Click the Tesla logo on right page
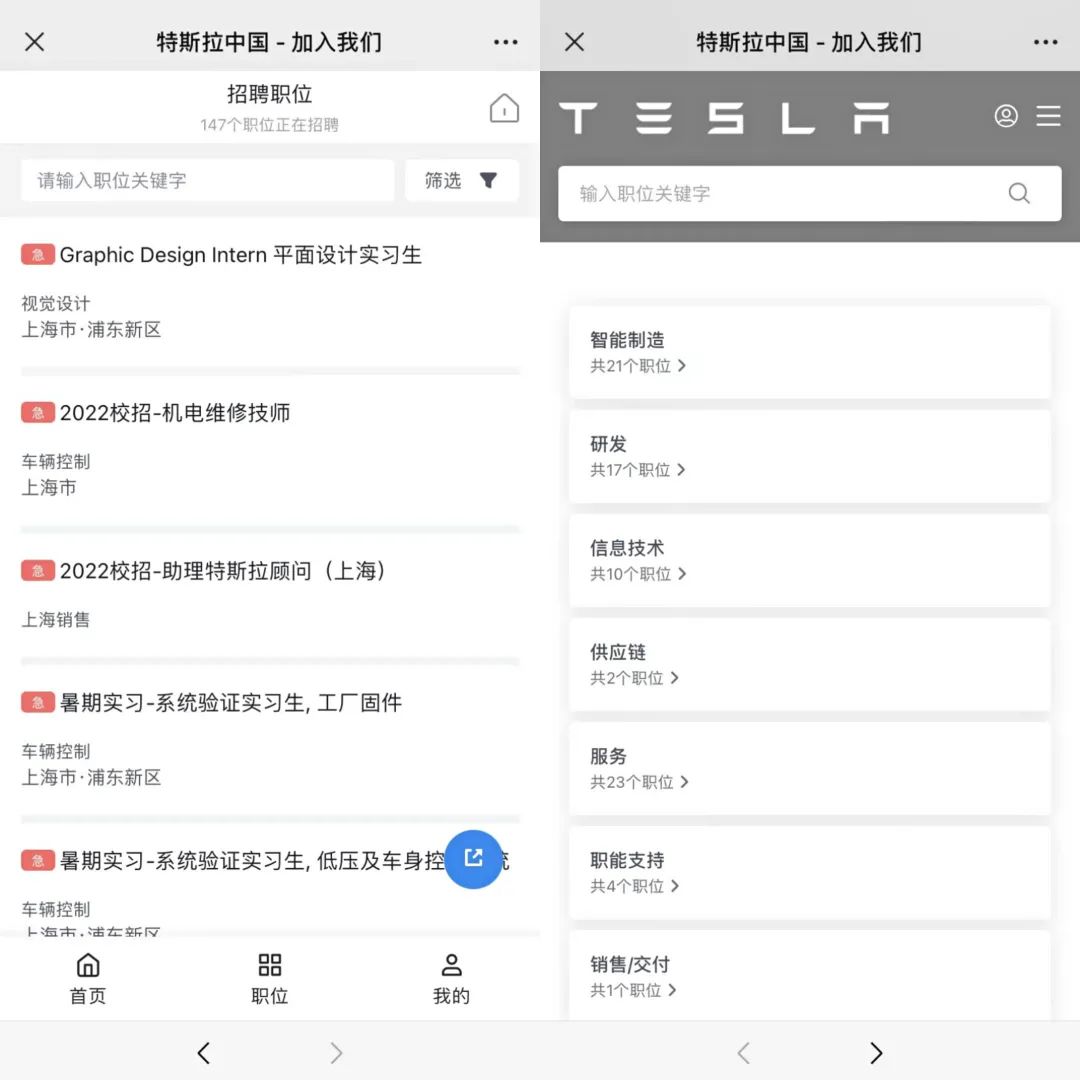The height and width of the screenshot is (1080, 1080). pos(724,117)
